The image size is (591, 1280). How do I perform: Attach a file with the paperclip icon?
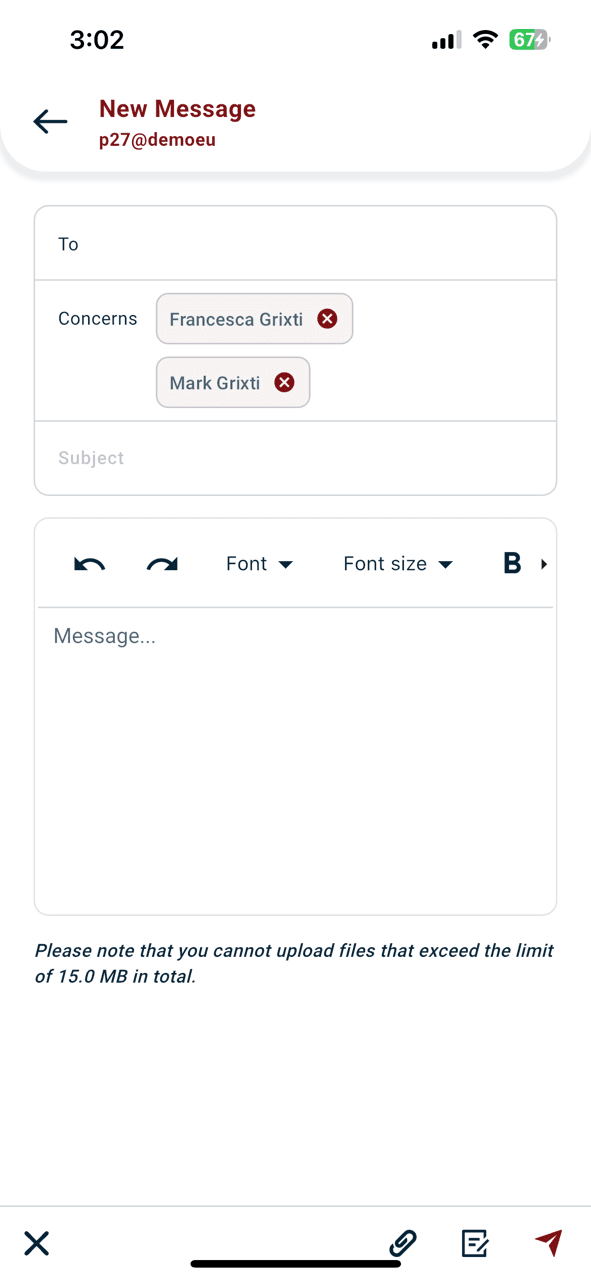(x=403, y=1243)
